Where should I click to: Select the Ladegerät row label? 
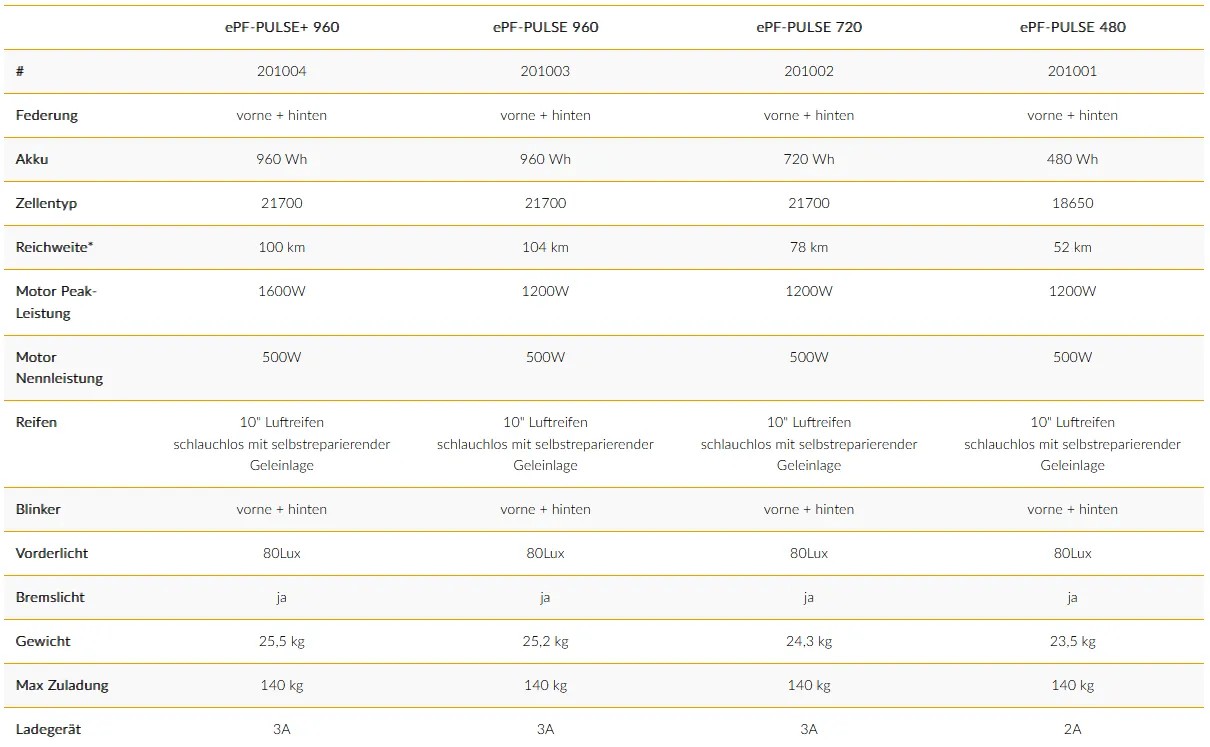(48, 729)
